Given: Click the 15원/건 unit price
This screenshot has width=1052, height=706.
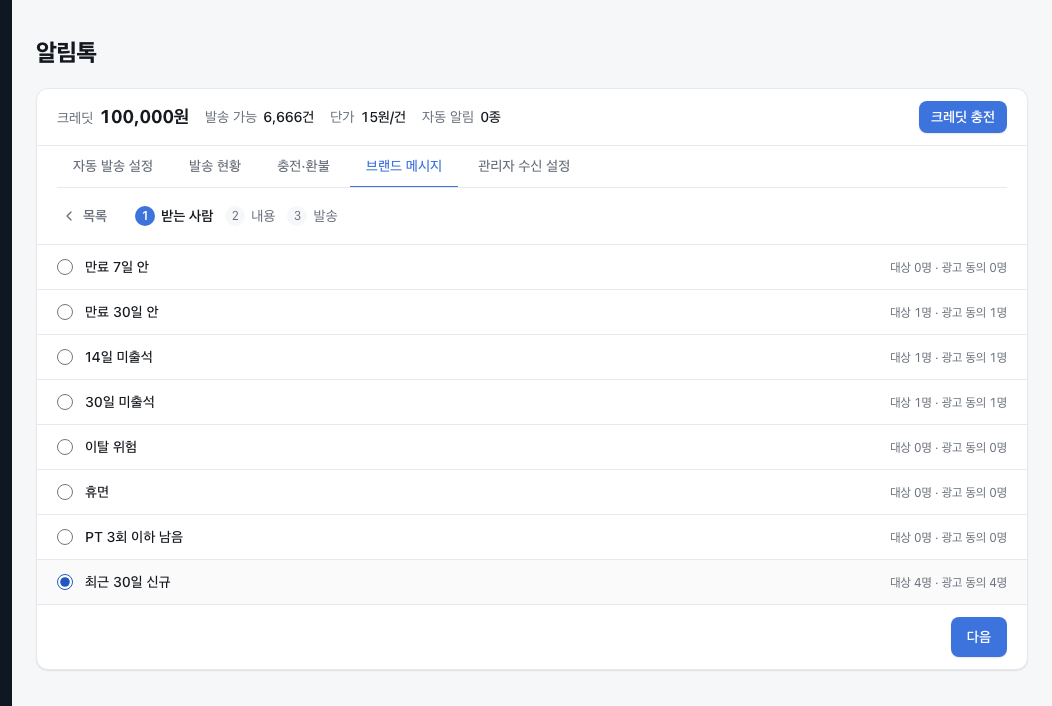Looking at the screenshot, I should click(x=383, y=117).
